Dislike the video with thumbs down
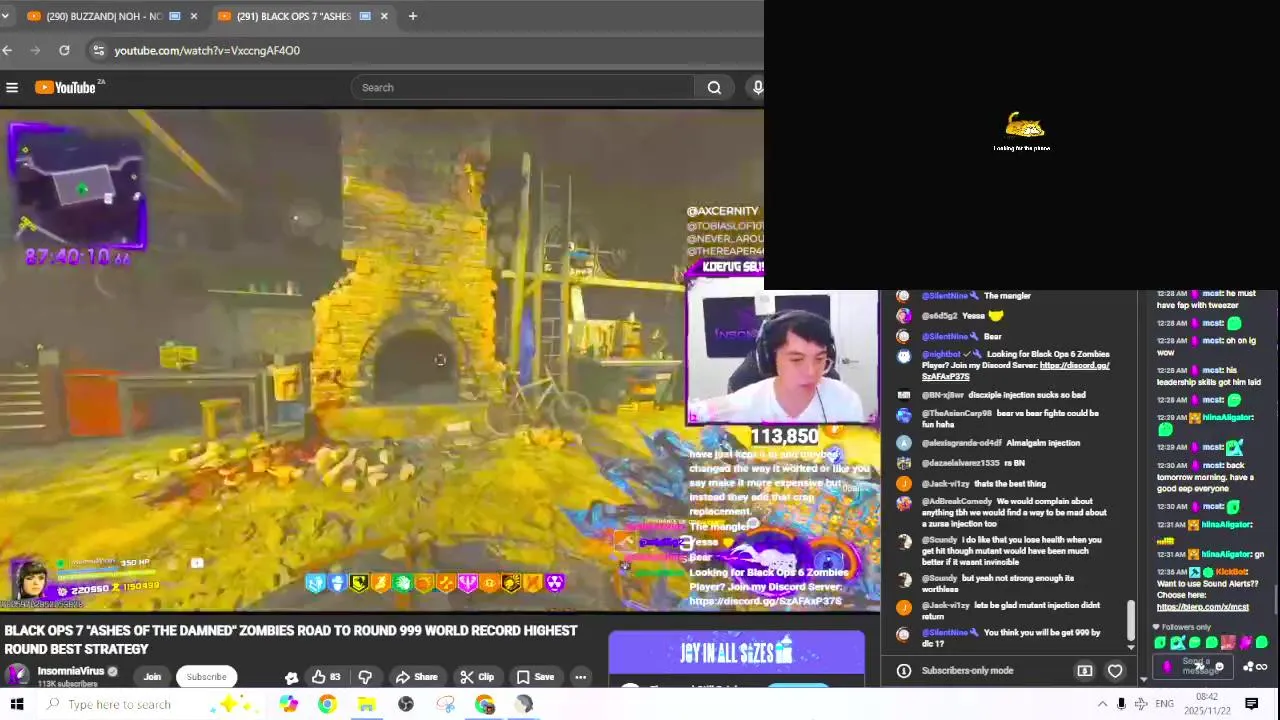1280x720 pixels. pyautogui.click(x=365, y=677)
